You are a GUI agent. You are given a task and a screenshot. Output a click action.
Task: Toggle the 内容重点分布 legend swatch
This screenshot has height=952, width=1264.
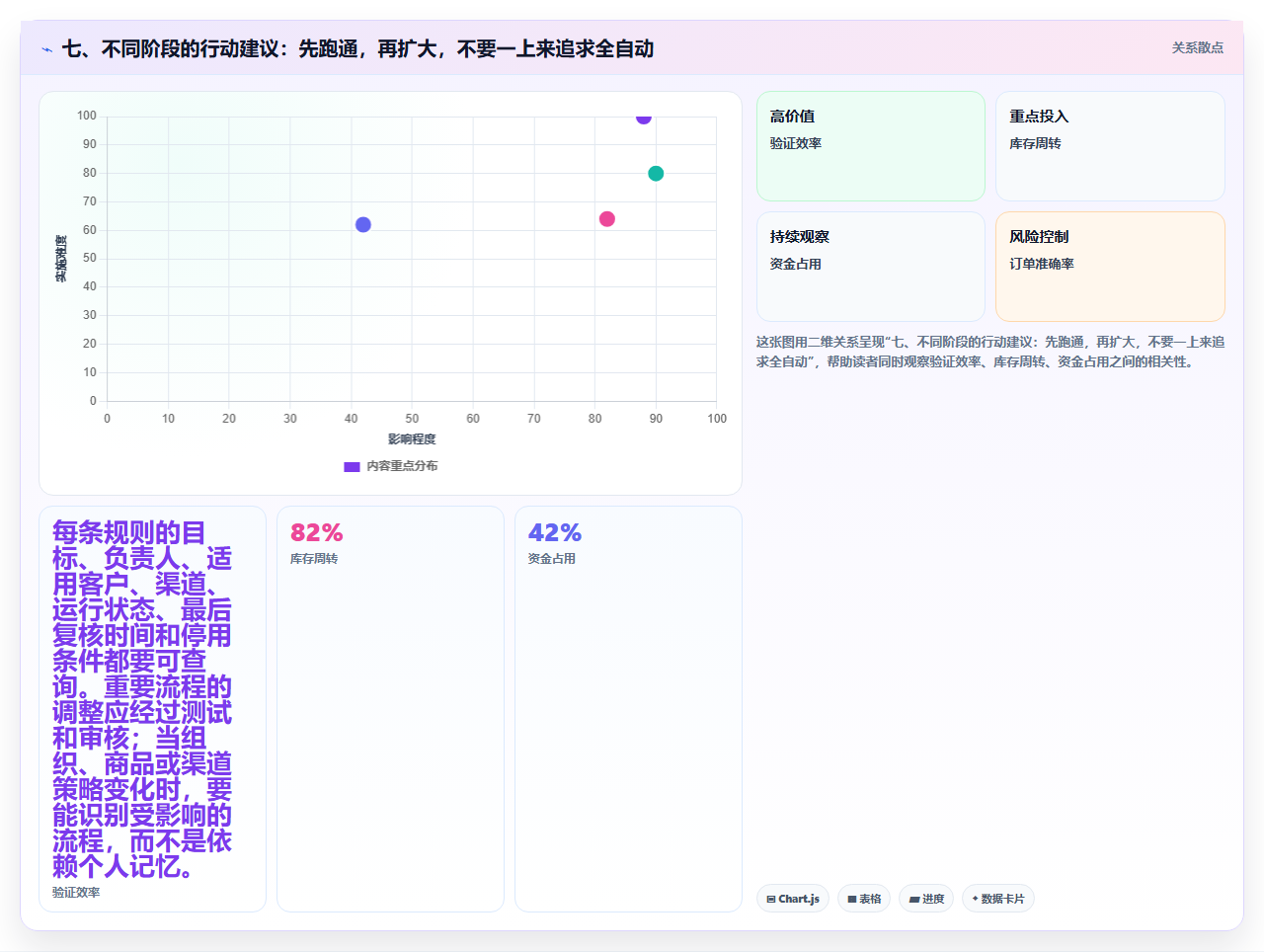point(352,466)
